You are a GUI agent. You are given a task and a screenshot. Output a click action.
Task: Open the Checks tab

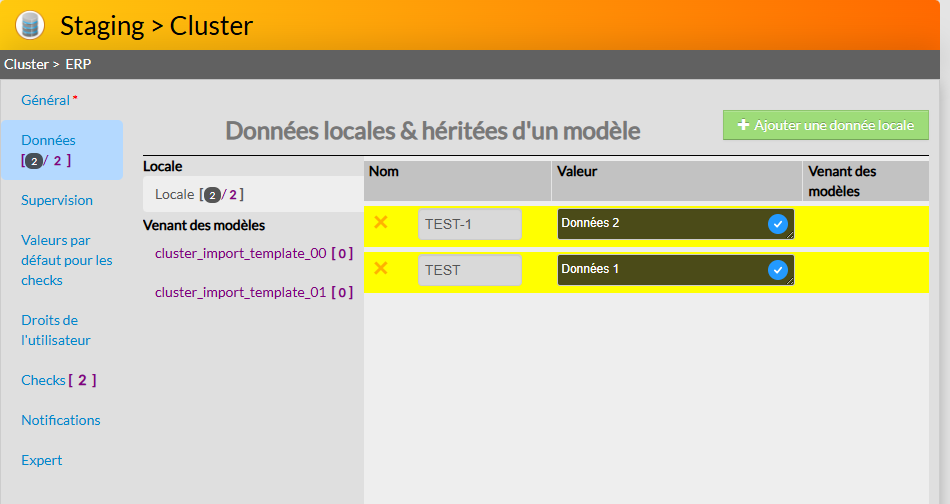coord(58,380)
